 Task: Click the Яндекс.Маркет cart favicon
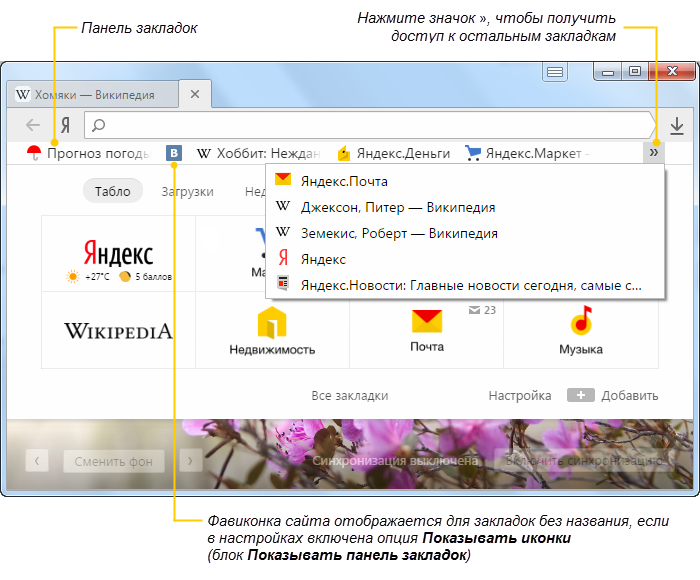(473, 153)
